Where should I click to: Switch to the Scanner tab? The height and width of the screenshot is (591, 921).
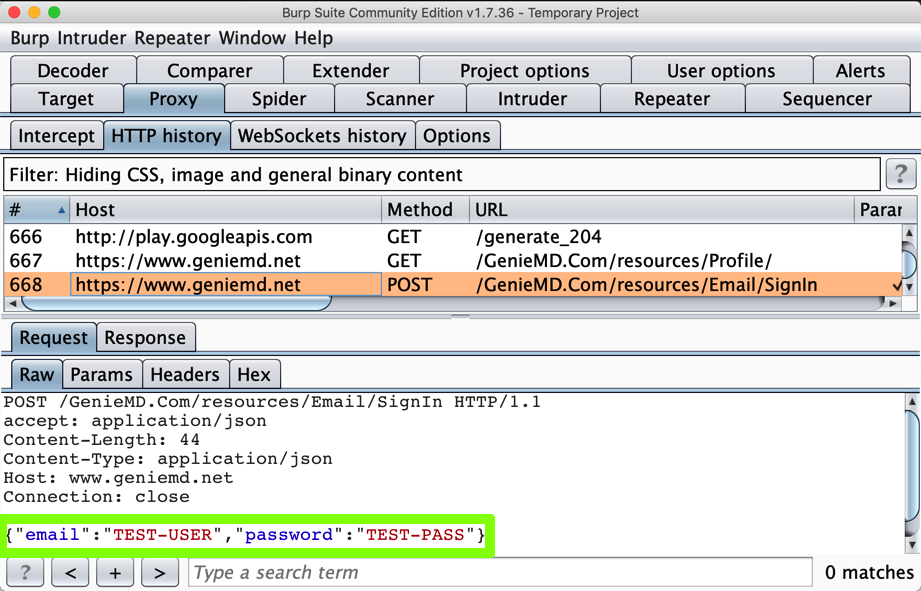coord(399,99)
